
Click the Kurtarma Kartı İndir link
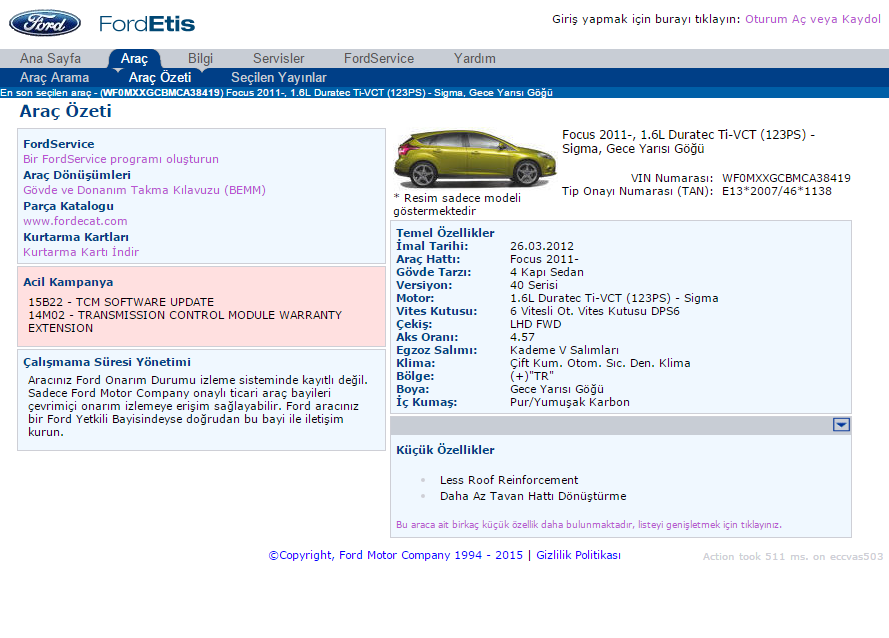pyautogui.click(x=81, y=252)
